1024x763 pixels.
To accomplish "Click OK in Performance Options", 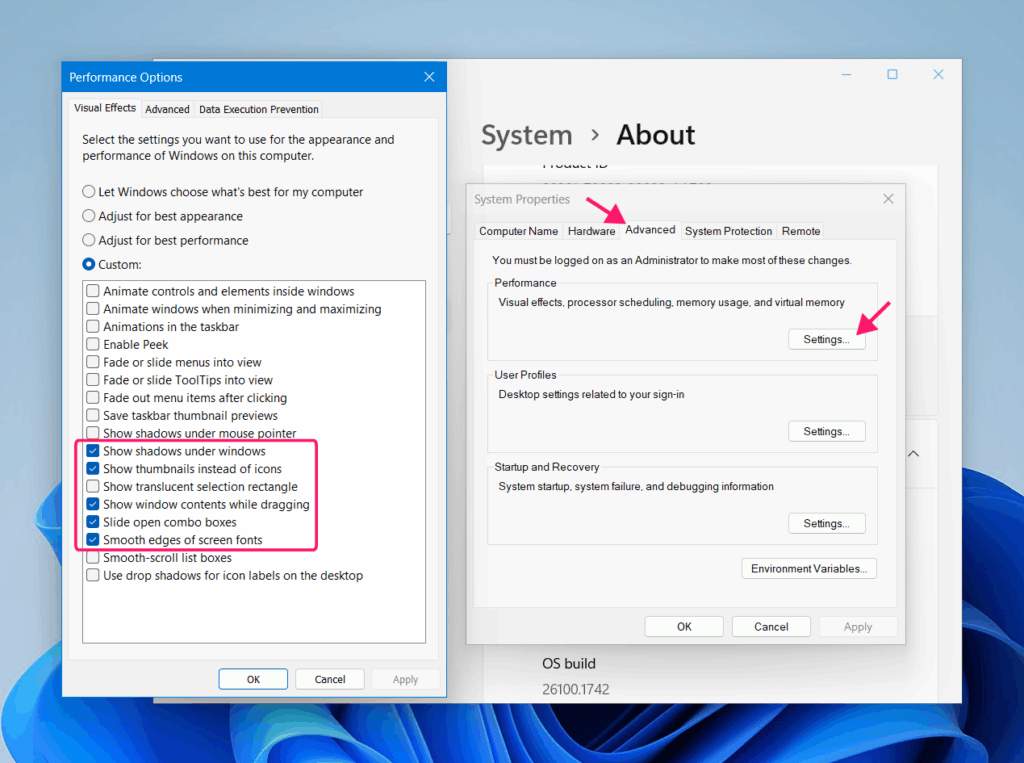I will [x=253, y=679].
